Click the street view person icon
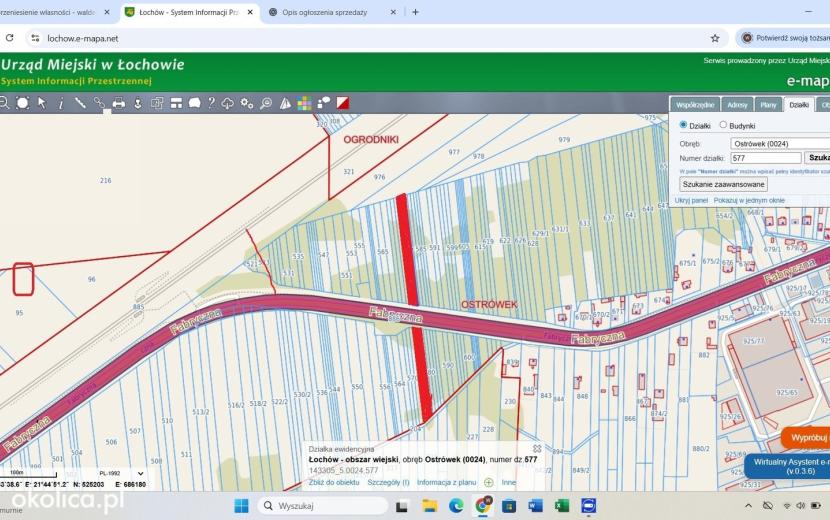The width and height of the screenshot is (830, 520). click(138, 103)
